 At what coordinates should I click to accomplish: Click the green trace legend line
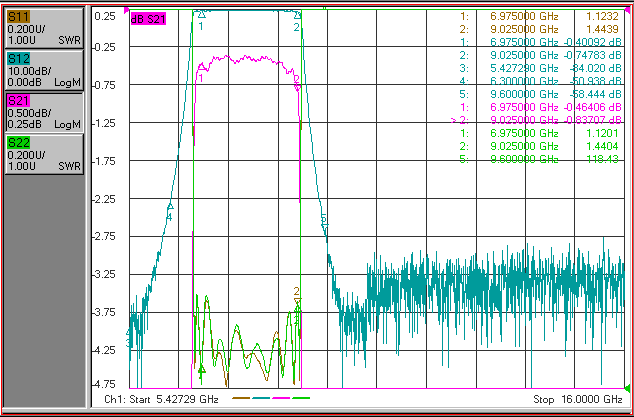301,398
